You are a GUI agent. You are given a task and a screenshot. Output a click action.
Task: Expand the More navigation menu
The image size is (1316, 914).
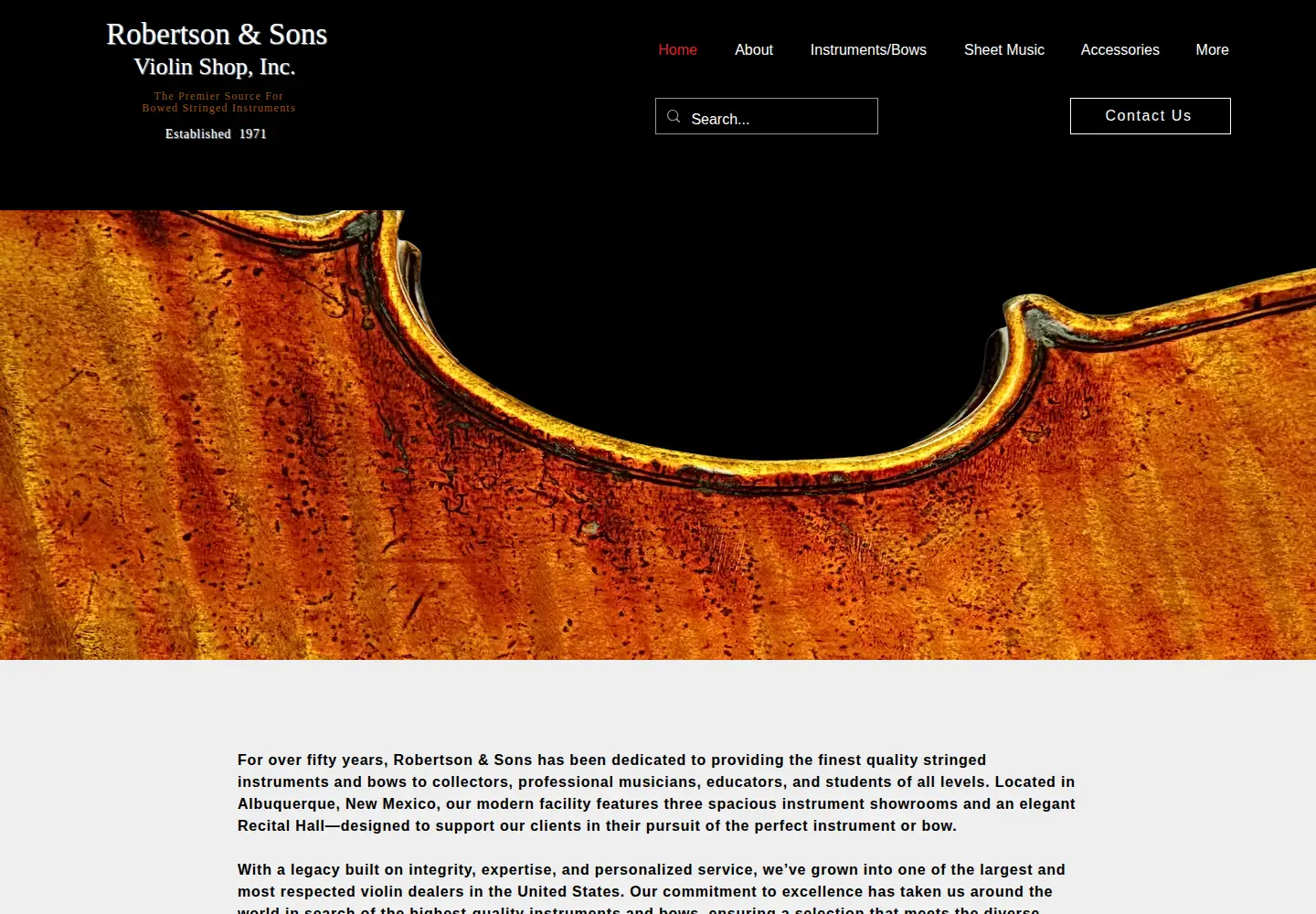(x=1212, y=49)
